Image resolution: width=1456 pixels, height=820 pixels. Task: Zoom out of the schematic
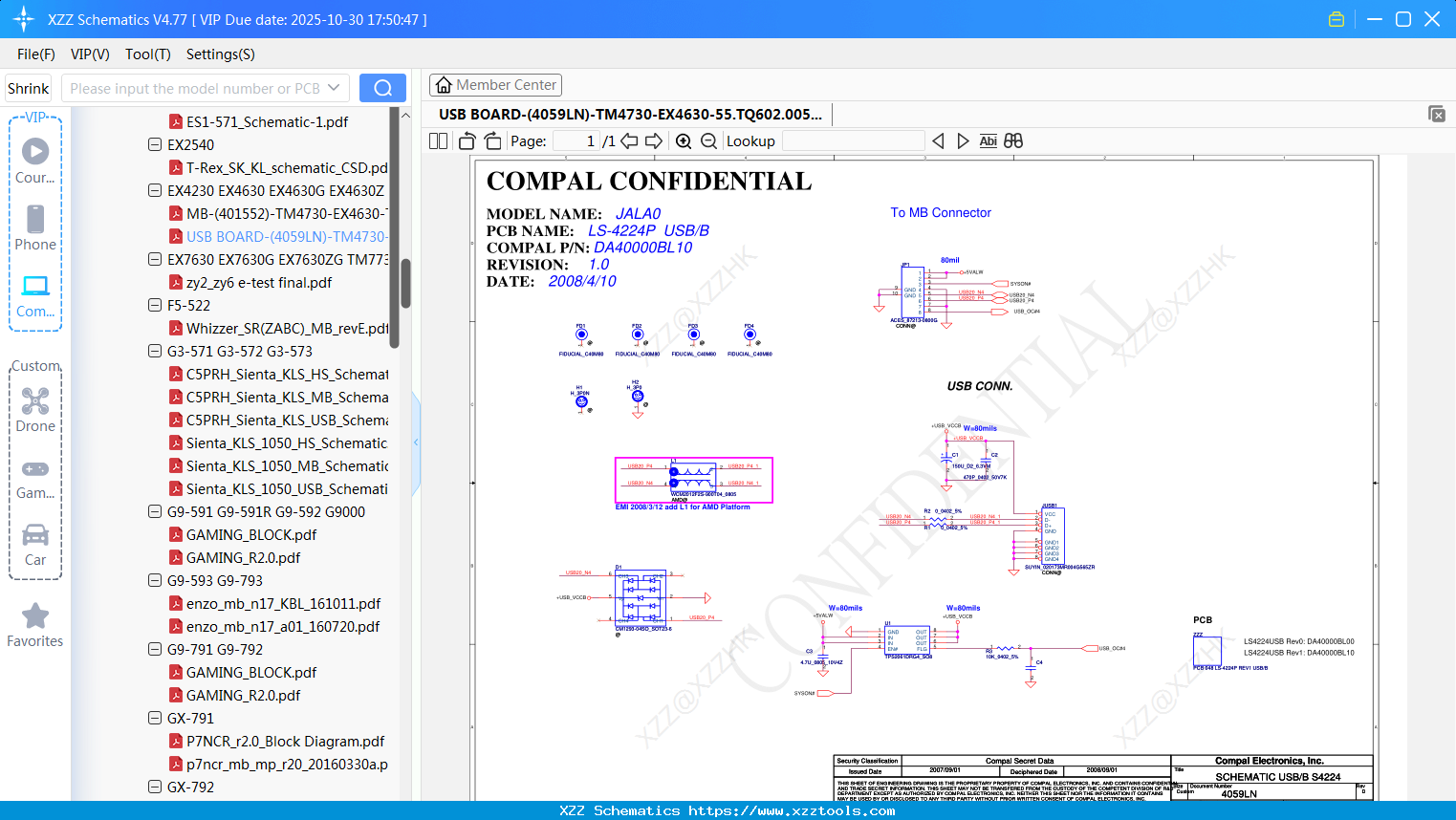708,141
